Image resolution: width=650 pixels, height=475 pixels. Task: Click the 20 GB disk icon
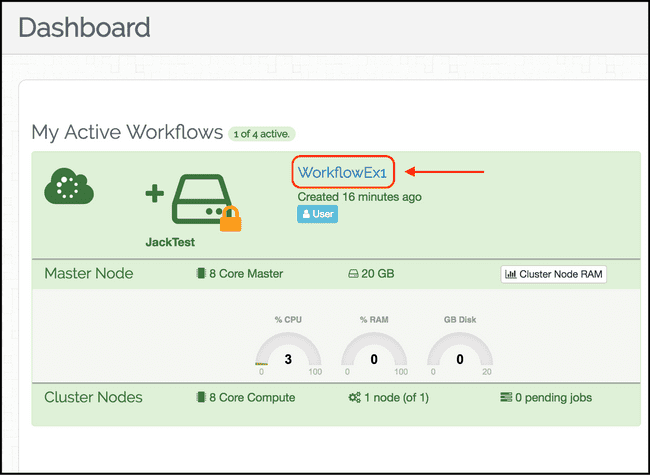click(x=353, y=274)
